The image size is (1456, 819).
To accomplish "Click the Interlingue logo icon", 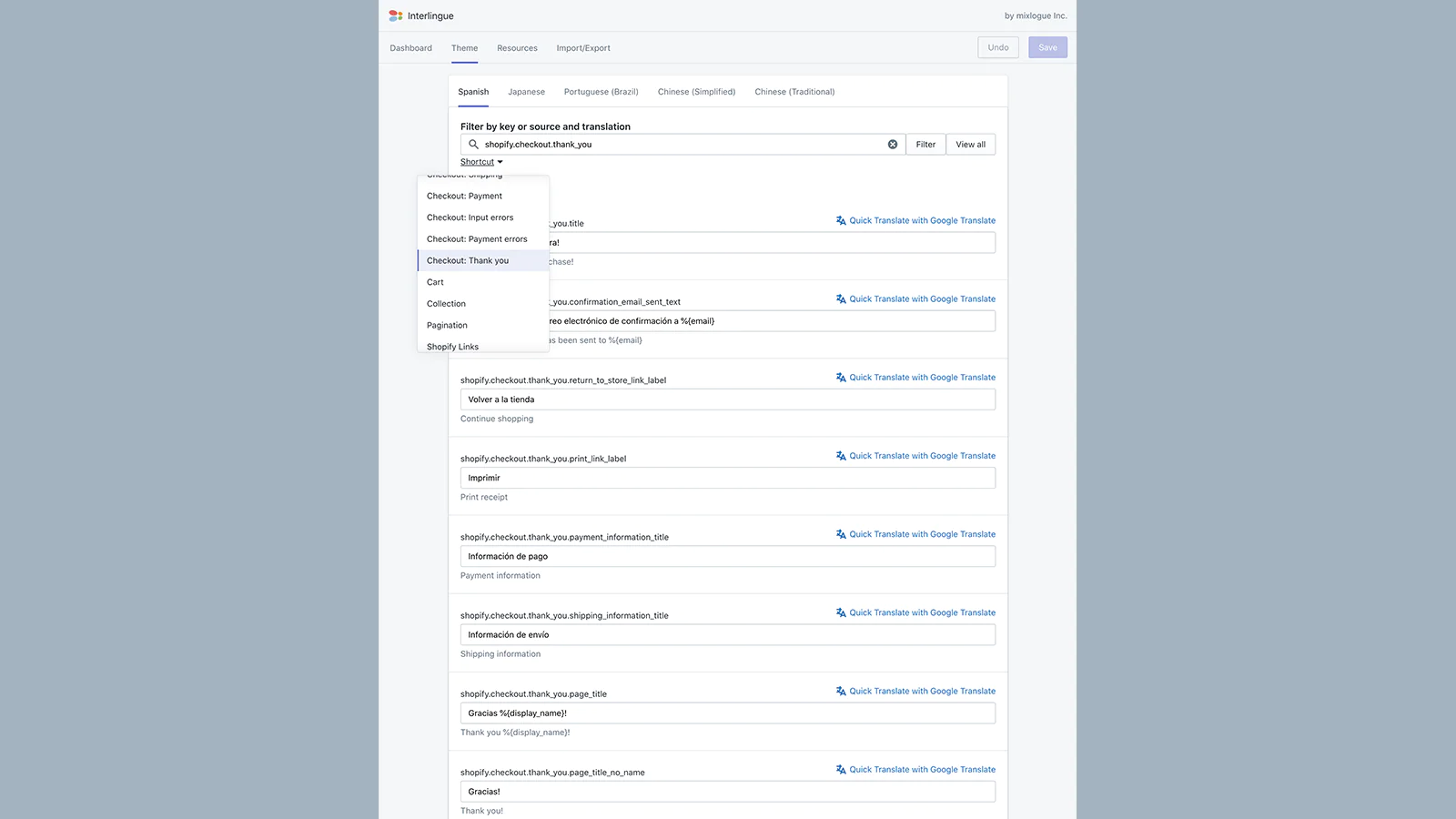I will point(396,15).
